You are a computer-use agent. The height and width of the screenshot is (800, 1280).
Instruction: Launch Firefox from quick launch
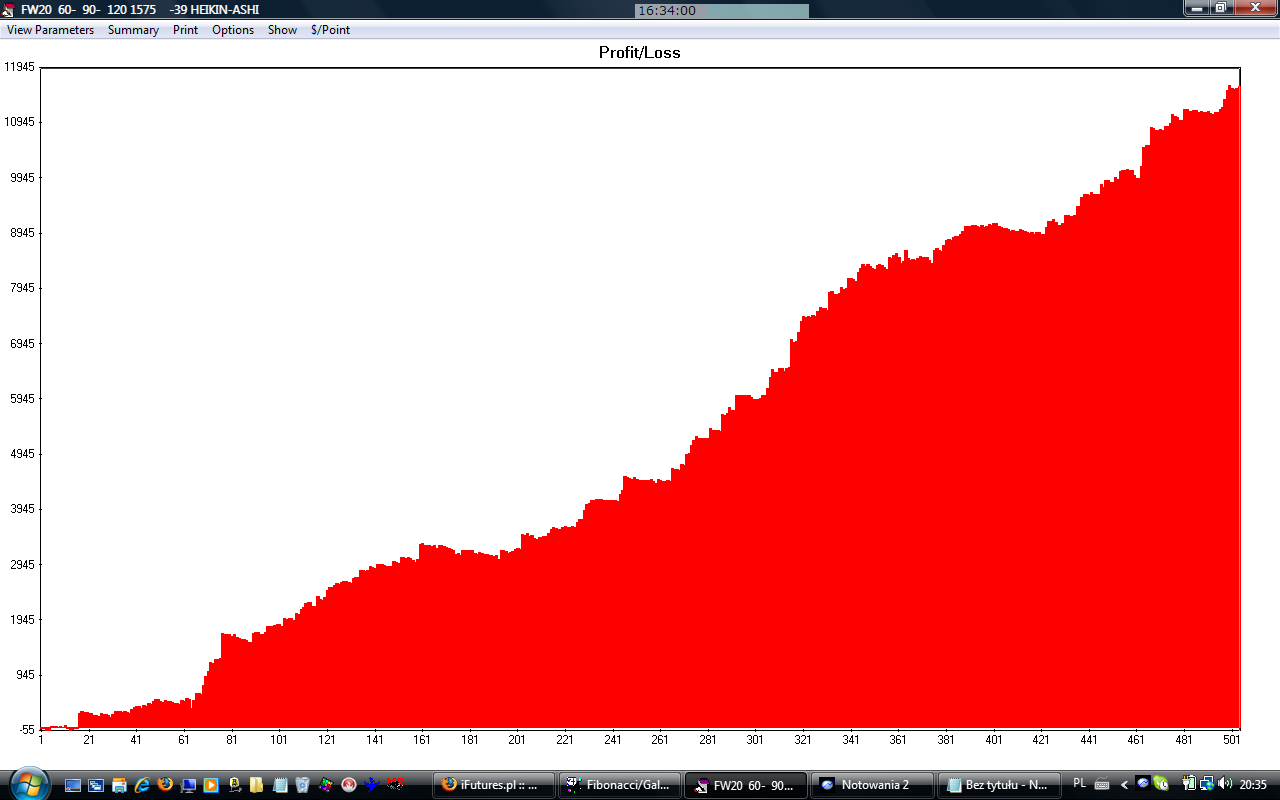click(165, 785)
